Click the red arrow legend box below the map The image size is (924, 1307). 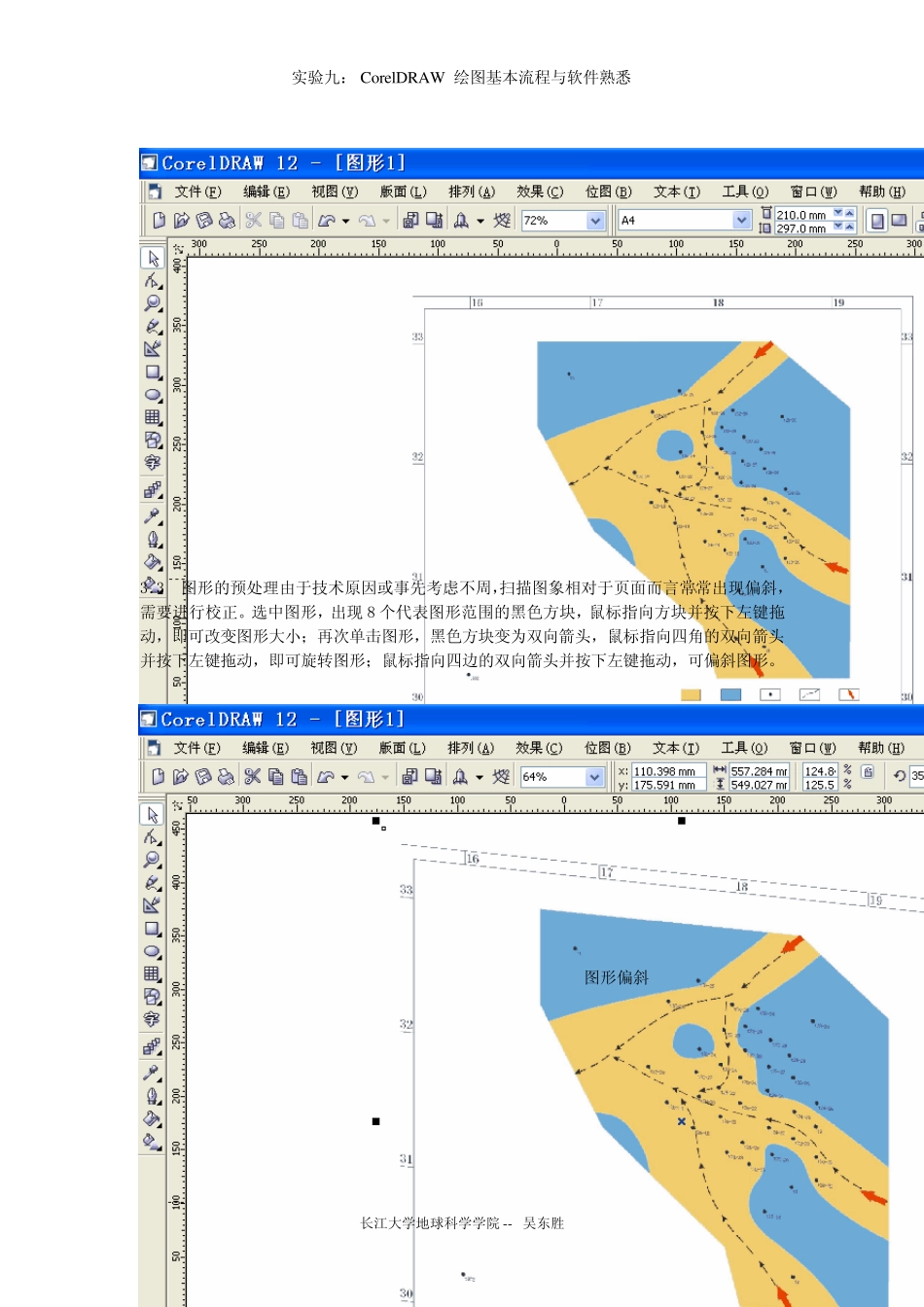(849, 694)
